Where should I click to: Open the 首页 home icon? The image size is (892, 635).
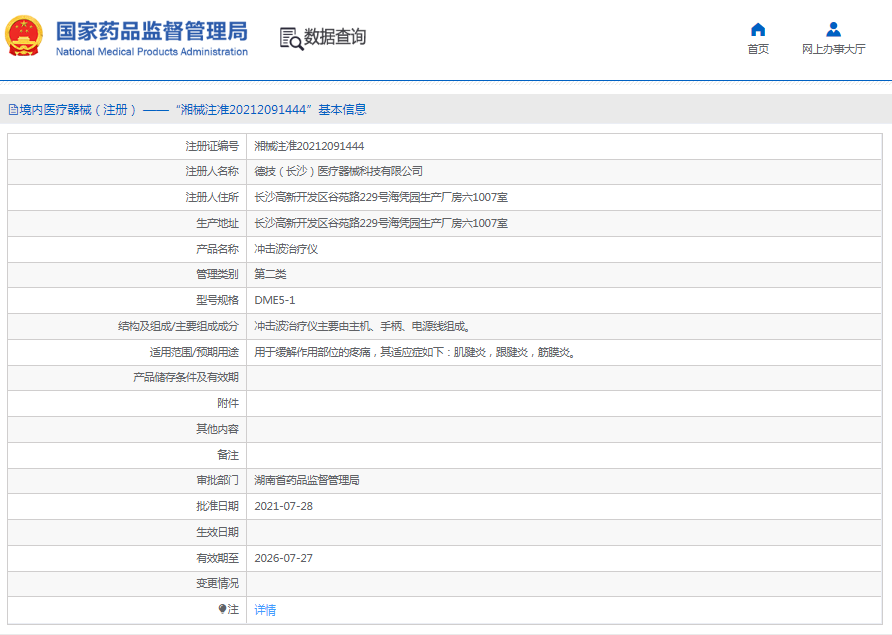758,29
